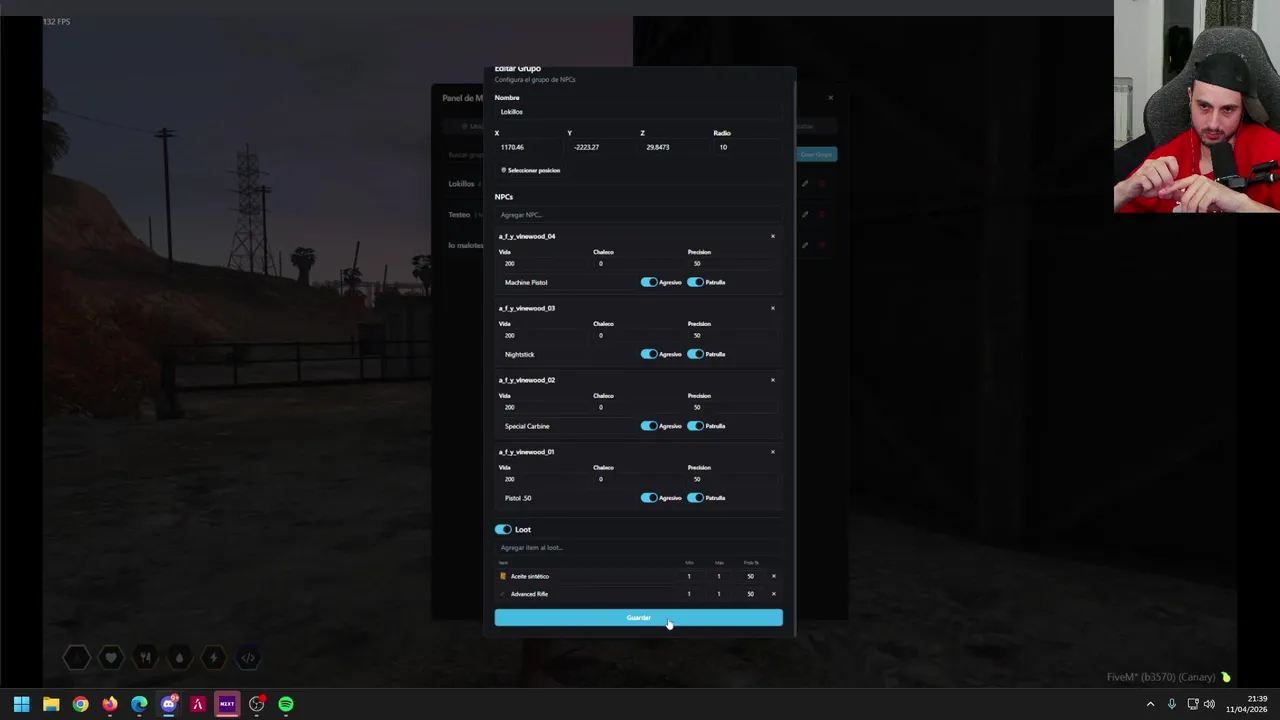The width and height of the screenshot is (1280, 720).
Task: Click the X coordinate field 1170.46
Action: [528, 147]
